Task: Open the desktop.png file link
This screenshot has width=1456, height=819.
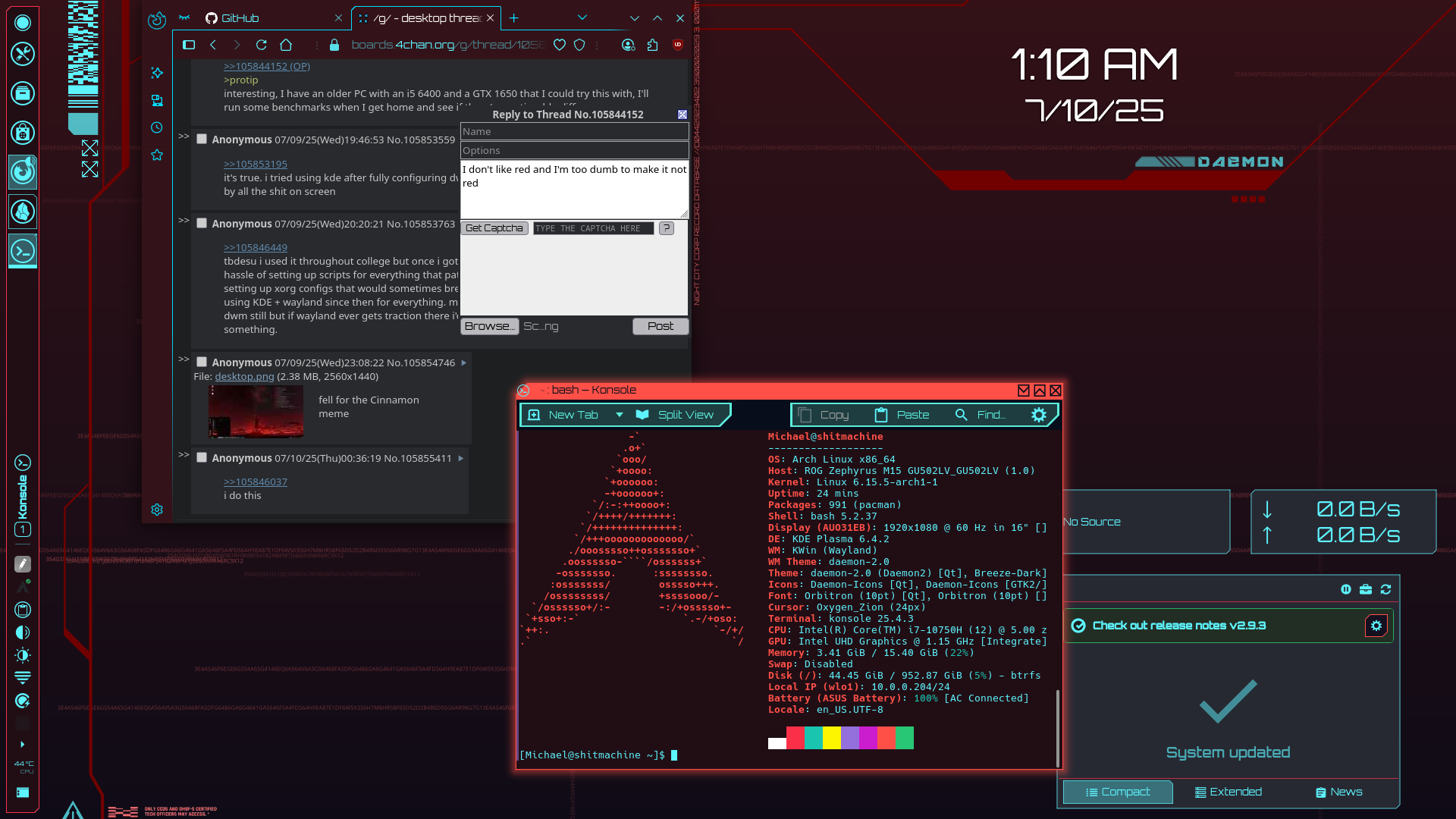Action: click(x=244, y=376)
